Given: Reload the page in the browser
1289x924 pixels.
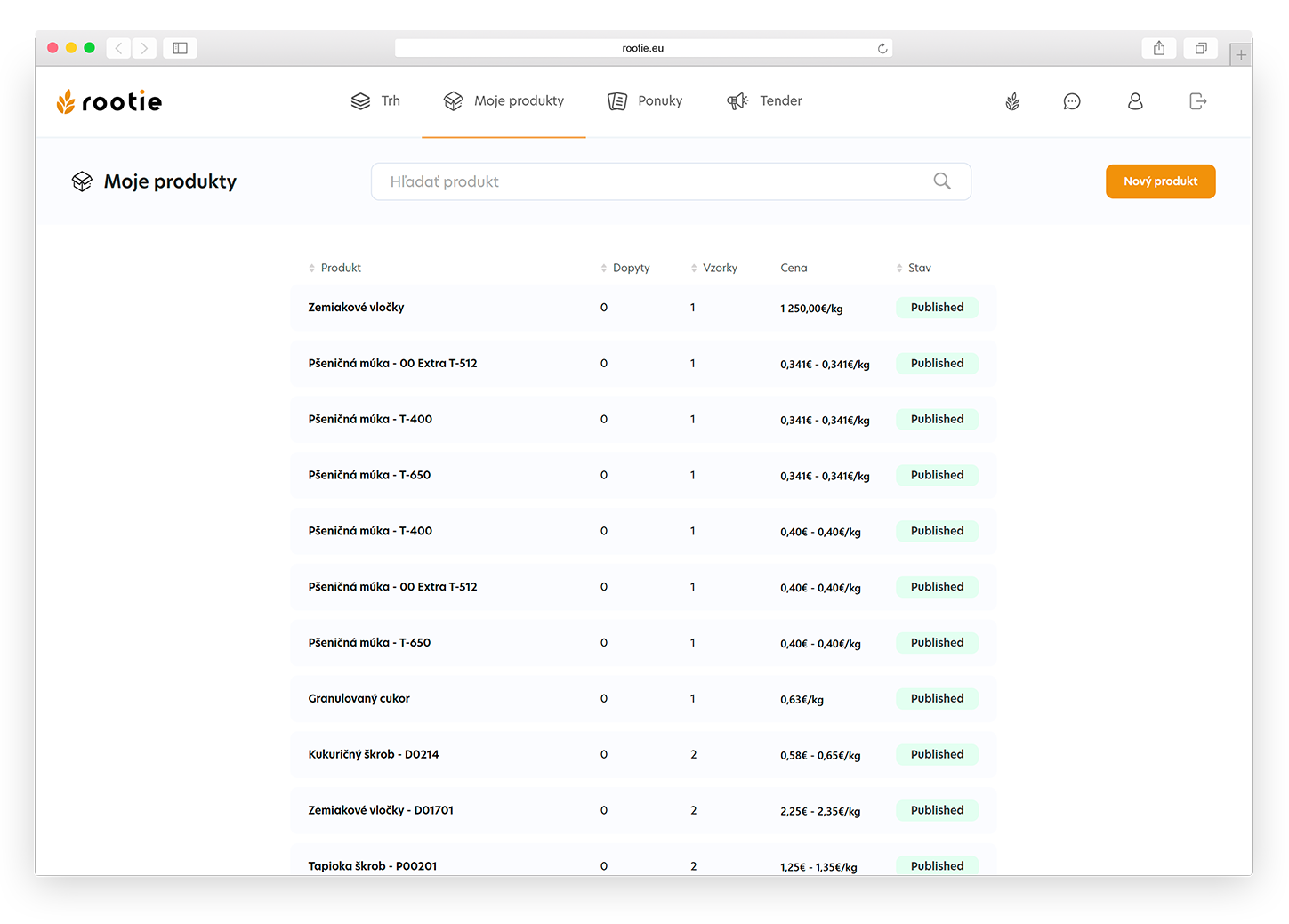Looking at the screenshot, I should [882, 48].
